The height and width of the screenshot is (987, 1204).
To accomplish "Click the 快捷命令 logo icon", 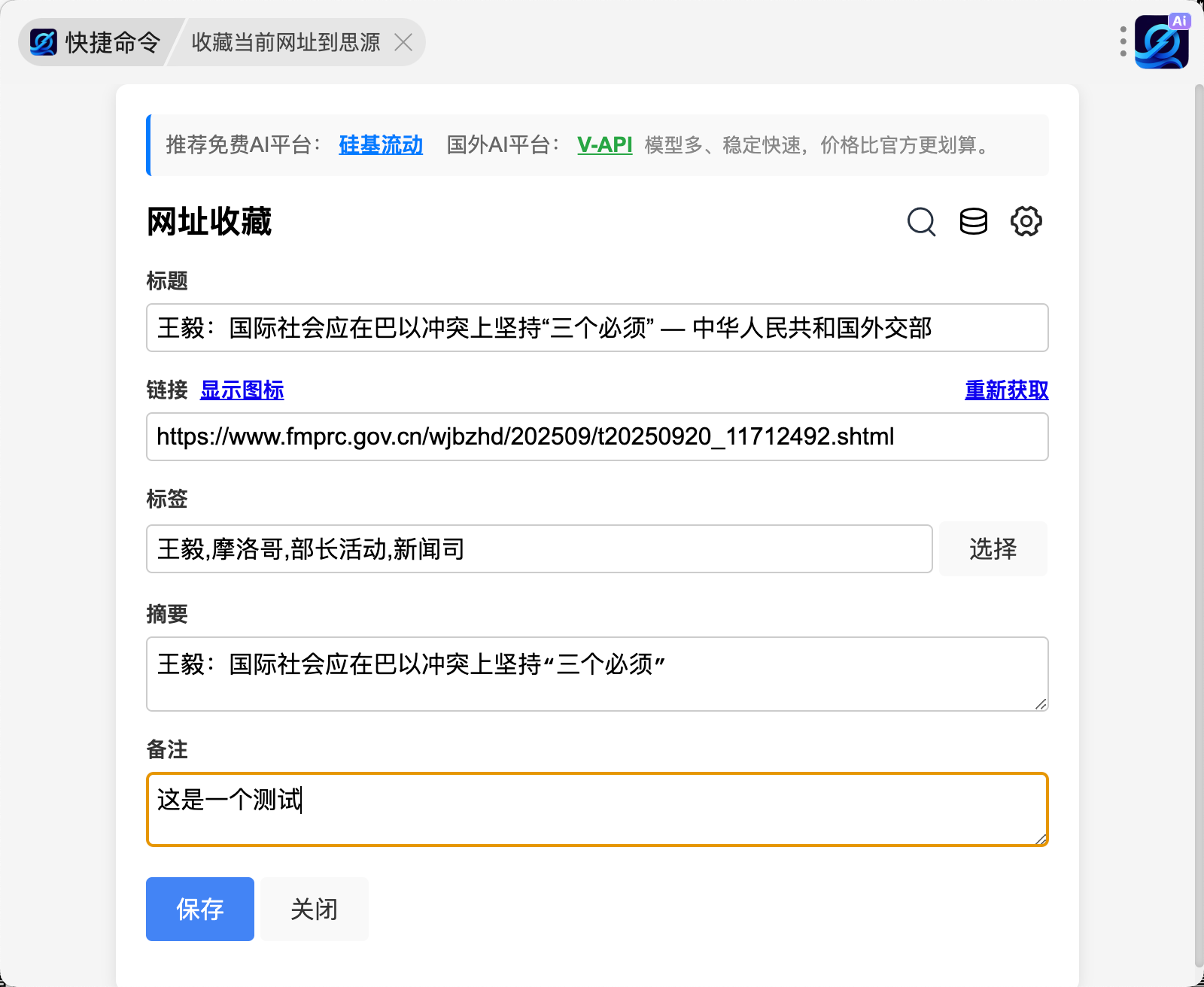I will point(44,42).
